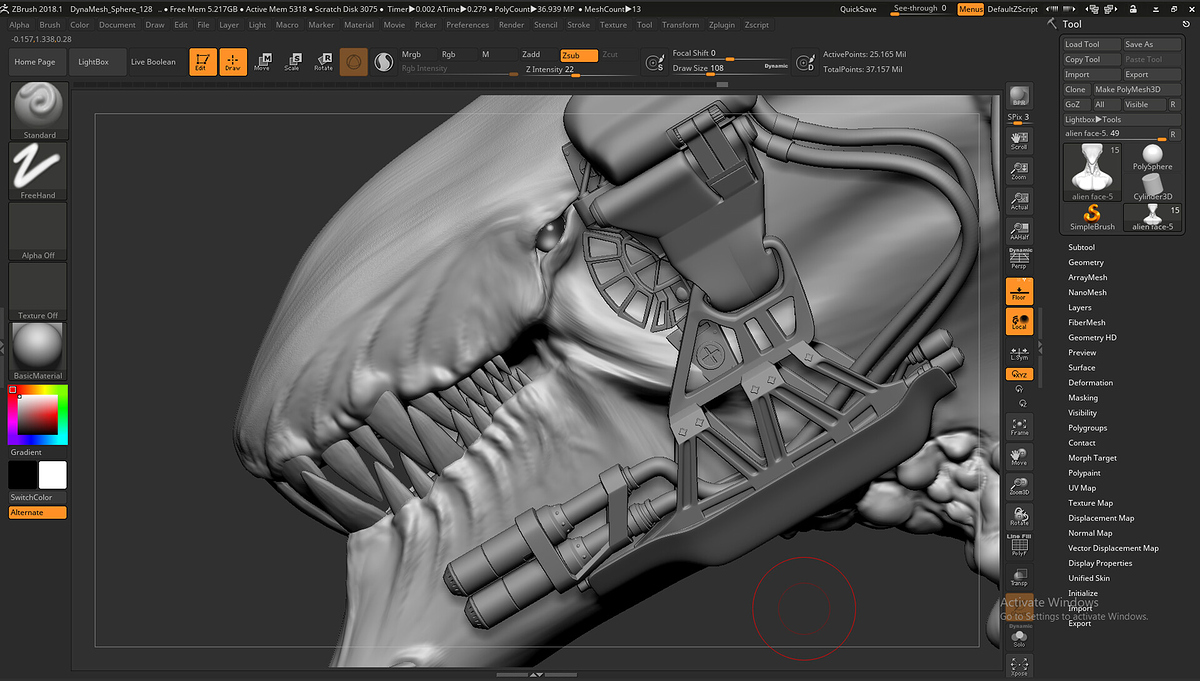Open the Standard brush selector
The width and height of the screenshot is (1200, 681).
(x=39, y=111)
